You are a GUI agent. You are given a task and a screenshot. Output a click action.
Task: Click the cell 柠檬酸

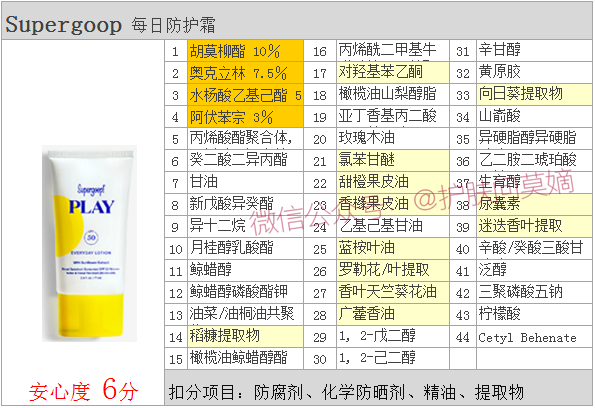pos(534,315)
